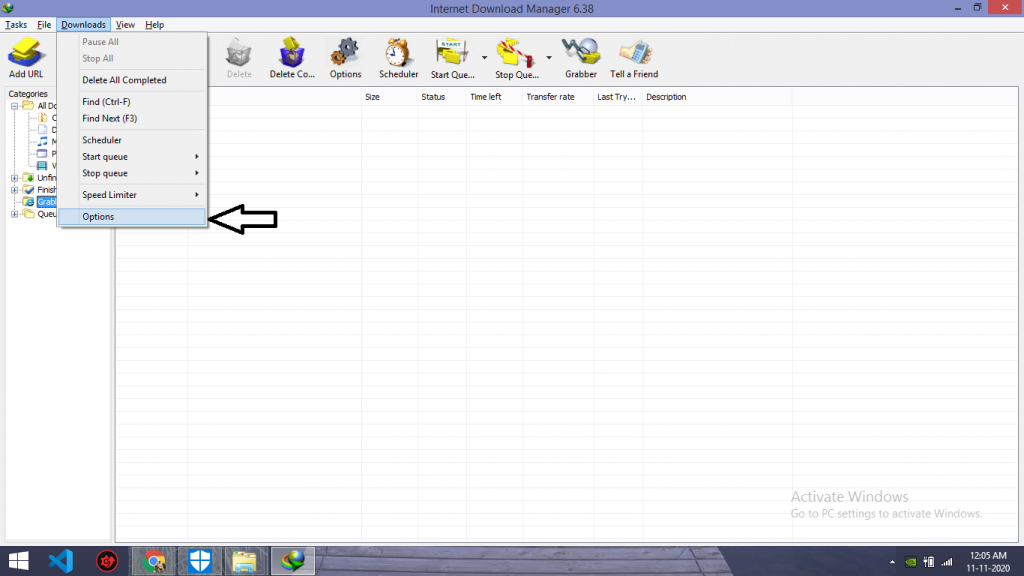This screenshot has height=576, width=1024.
Task: Open the View menu
Action: click(x=125, y=25)
